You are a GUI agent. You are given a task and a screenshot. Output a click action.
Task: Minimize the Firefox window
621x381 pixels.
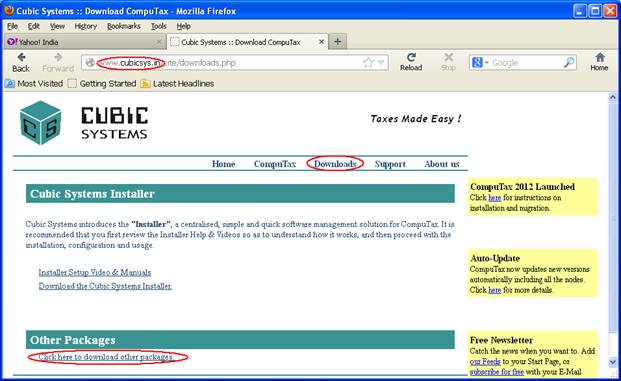[580, 11]
